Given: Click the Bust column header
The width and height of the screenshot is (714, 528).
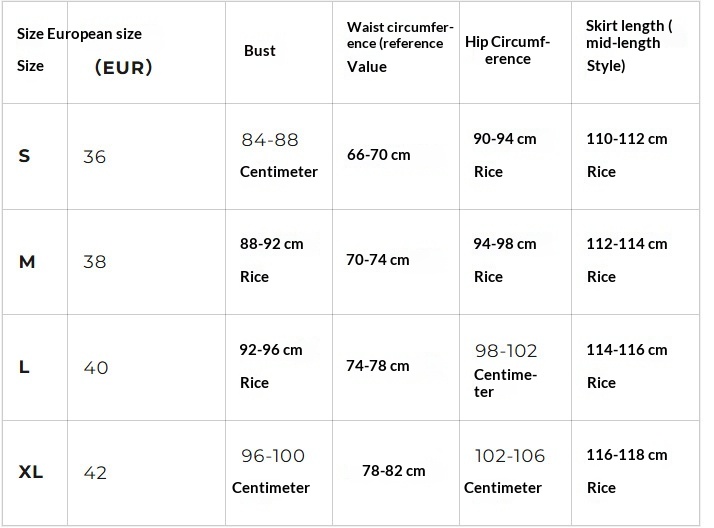Looking at the screenshot, I should pyautogui.click(x=260, y=50).
